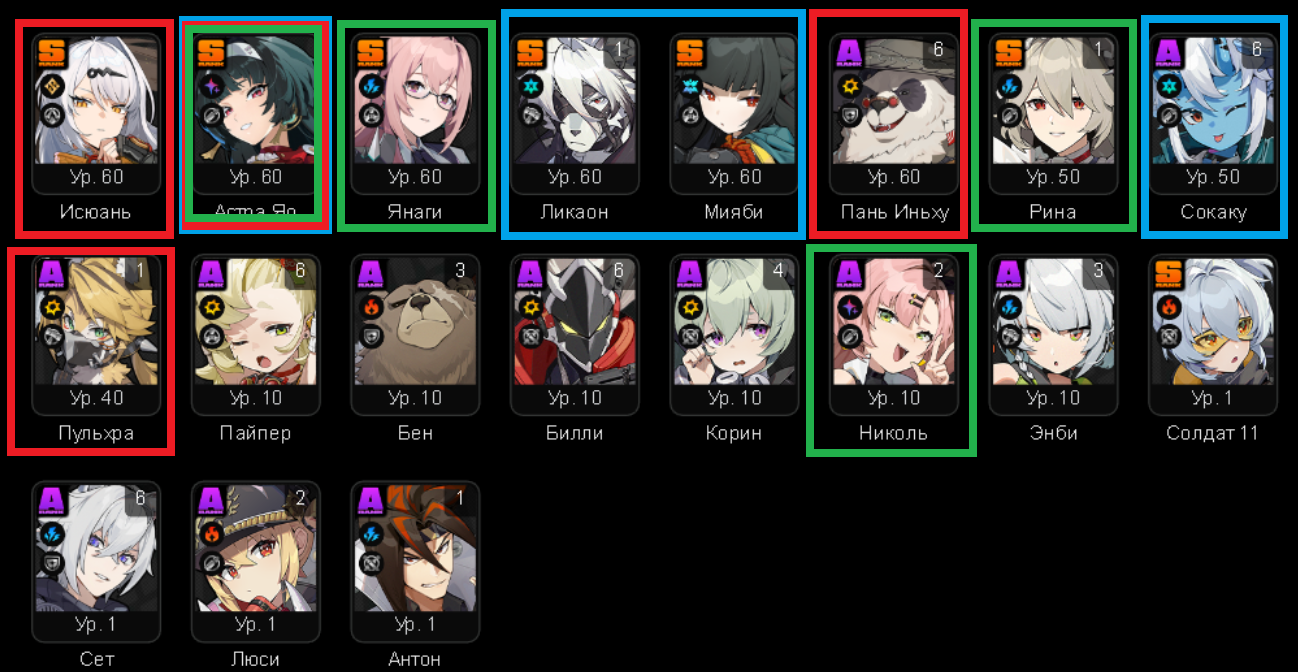Pick the Рина character card

(1053, 113)
